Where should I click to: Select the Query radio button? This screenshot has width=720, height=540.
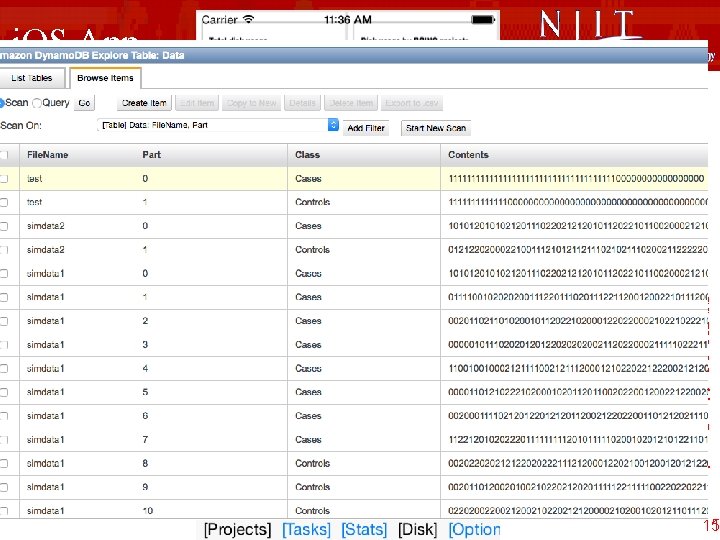(37, 103)
